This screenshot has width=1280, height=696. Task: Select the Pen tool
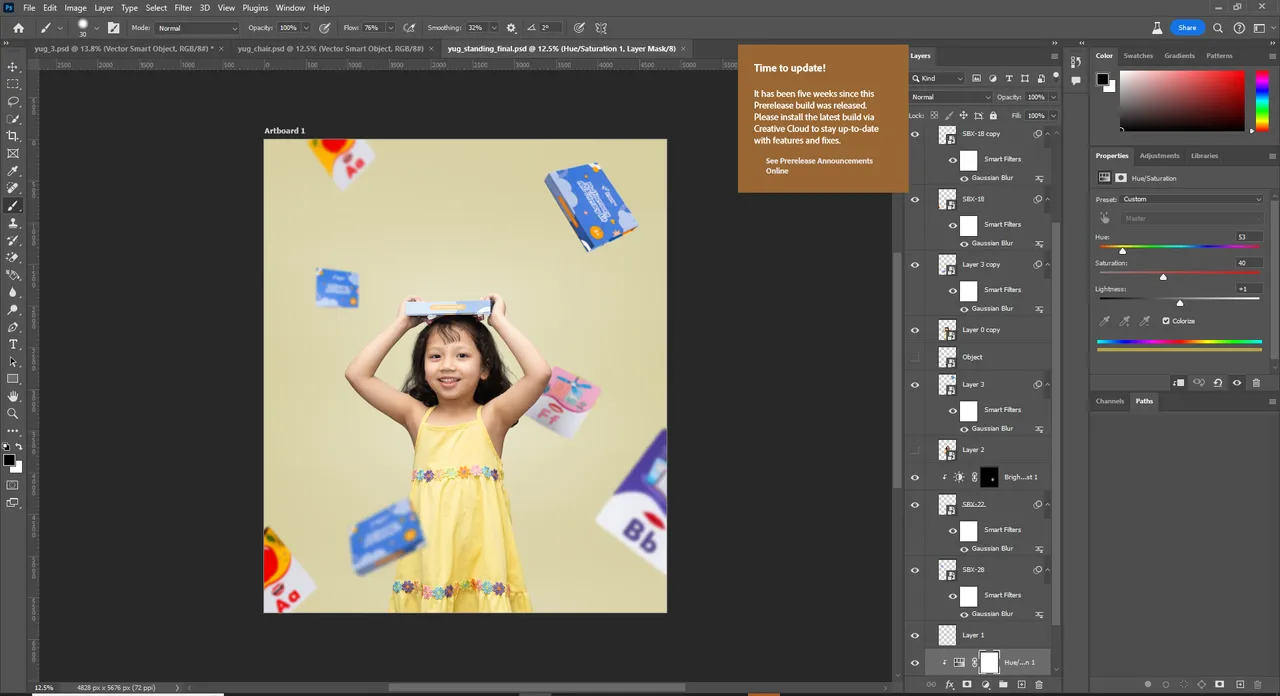tap(13, 327)
